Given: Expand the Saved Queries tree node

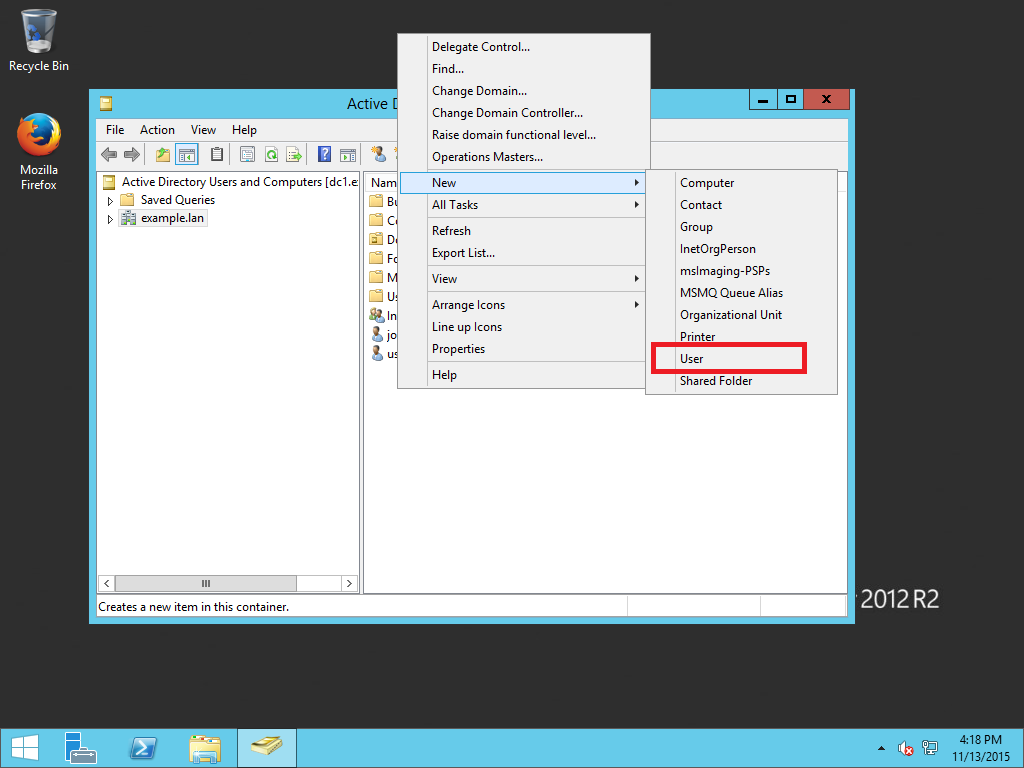Looking at the screenshot, I should [x=110, y=201].
